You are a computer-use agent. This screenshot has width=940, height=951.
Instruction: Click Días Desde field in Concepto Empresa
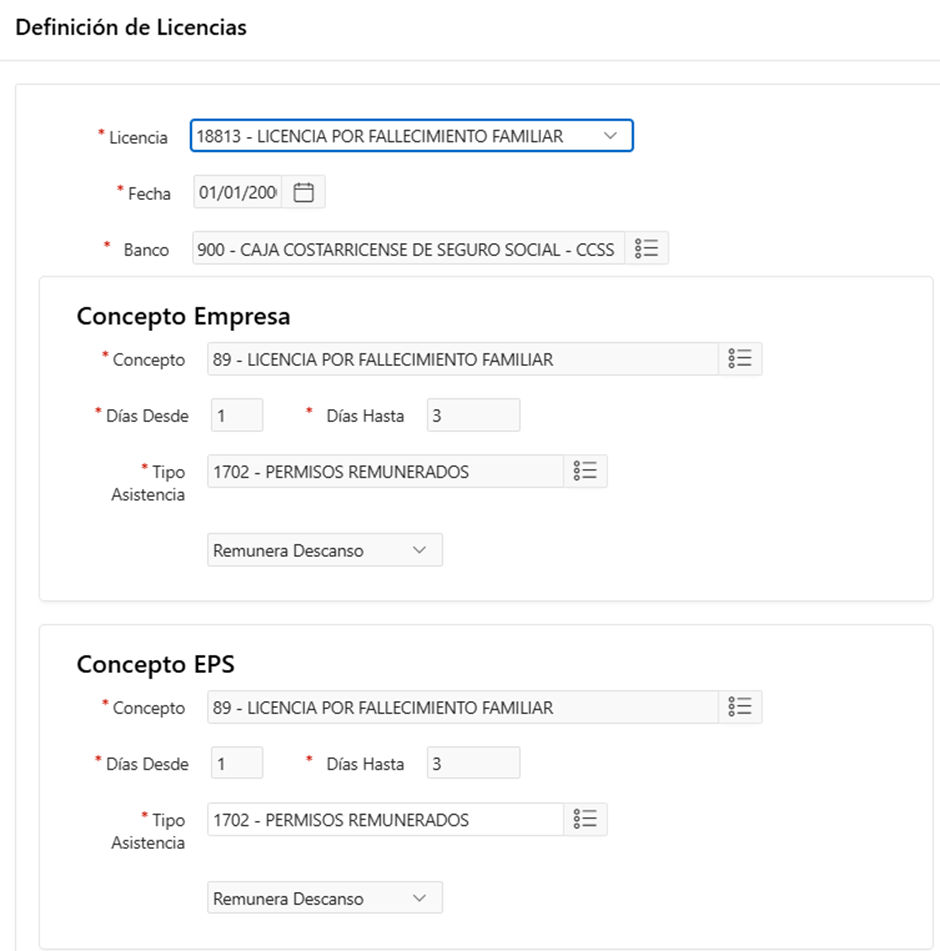(x=237, y=415)
